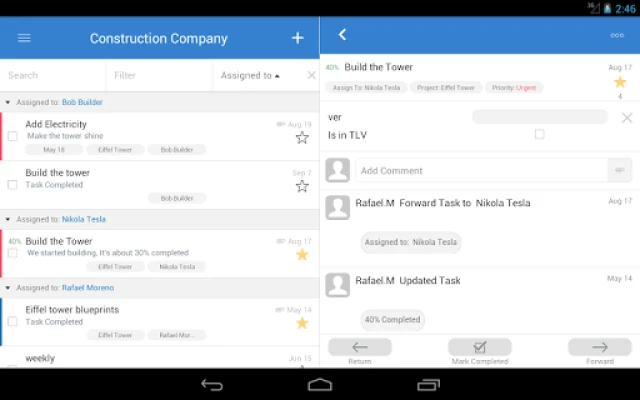
Task: Tap the Android recent apps button
Action: tap(428, 384)
